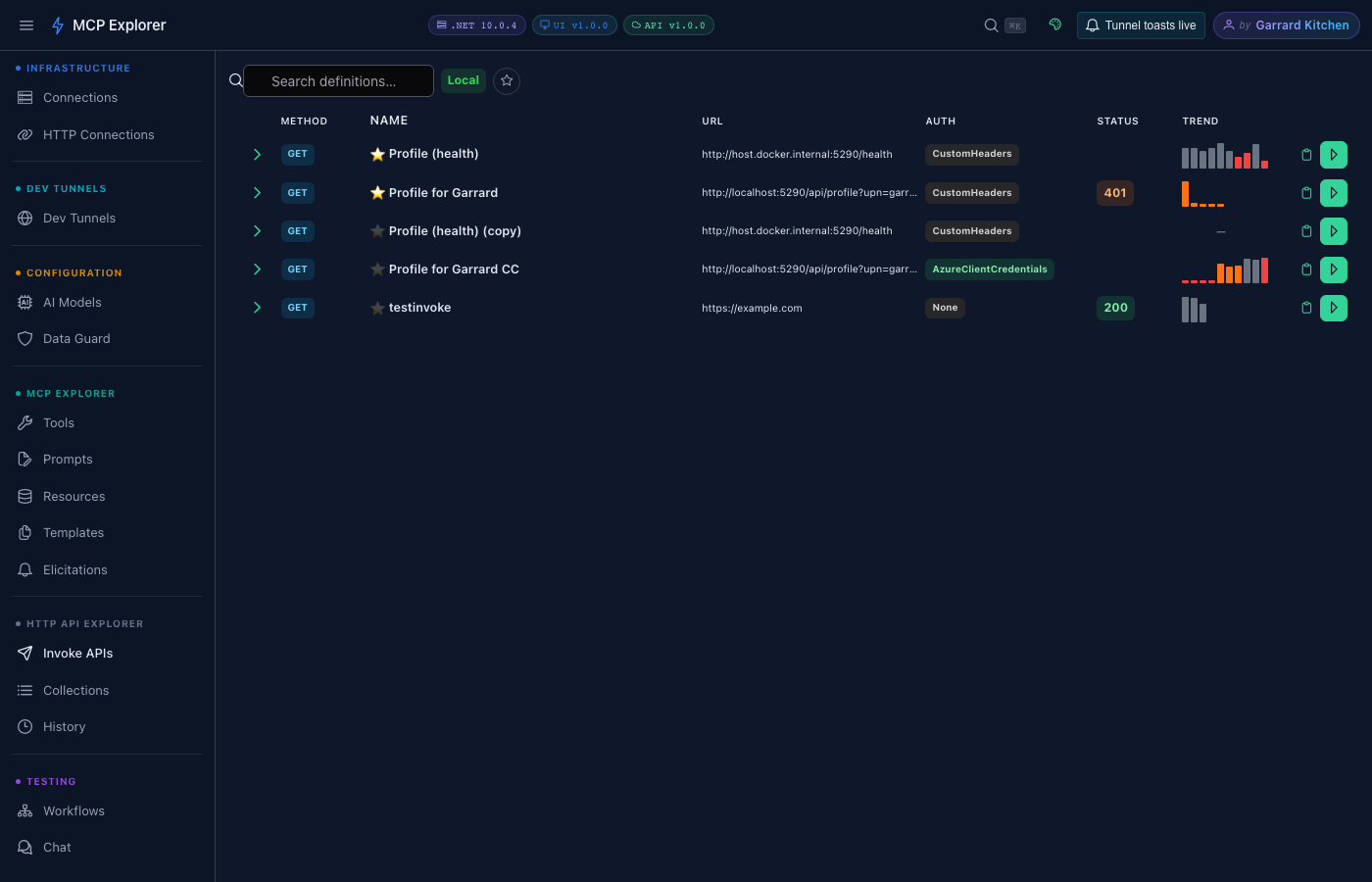The width and height of the screenshot is (1372, 882).
Task: Click the History clock icon
Action: [x=25, y=727]
